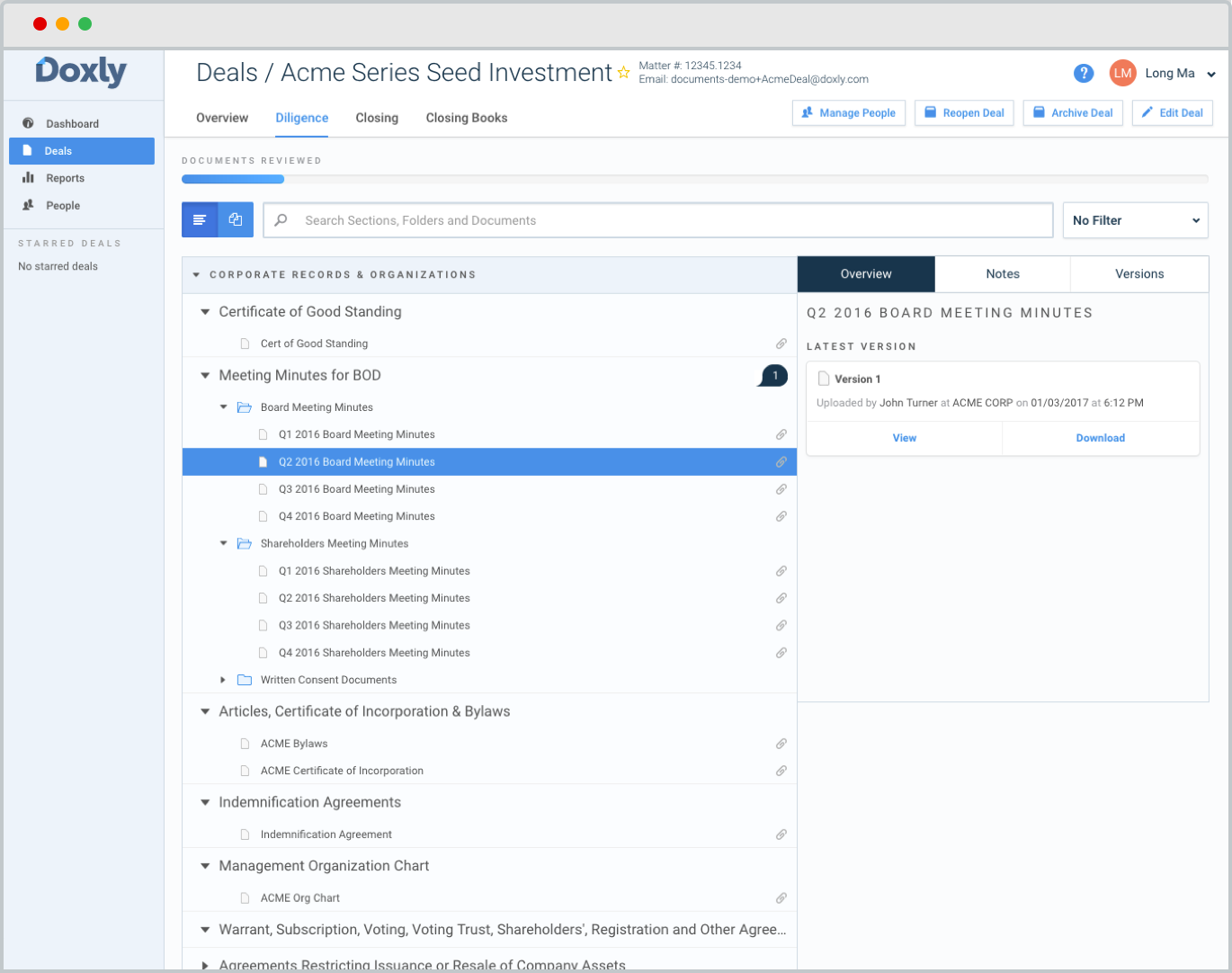Click the Board Meeting Minutes folder icon
The image size is (1232, 973).
pos(244,407)
